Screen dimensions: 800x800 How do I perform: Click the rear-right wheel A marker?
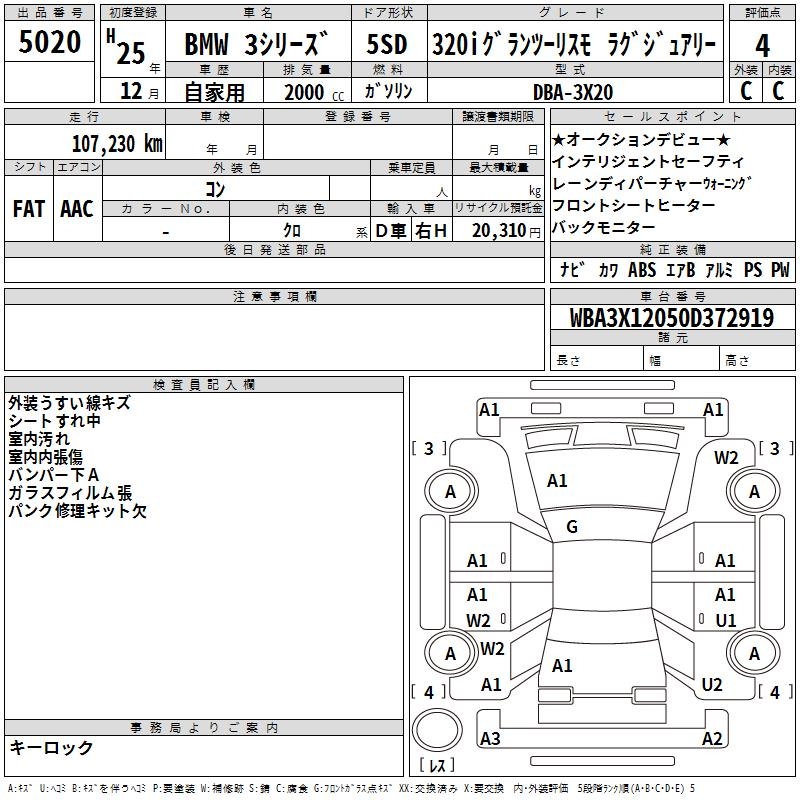tap(754, 653)
